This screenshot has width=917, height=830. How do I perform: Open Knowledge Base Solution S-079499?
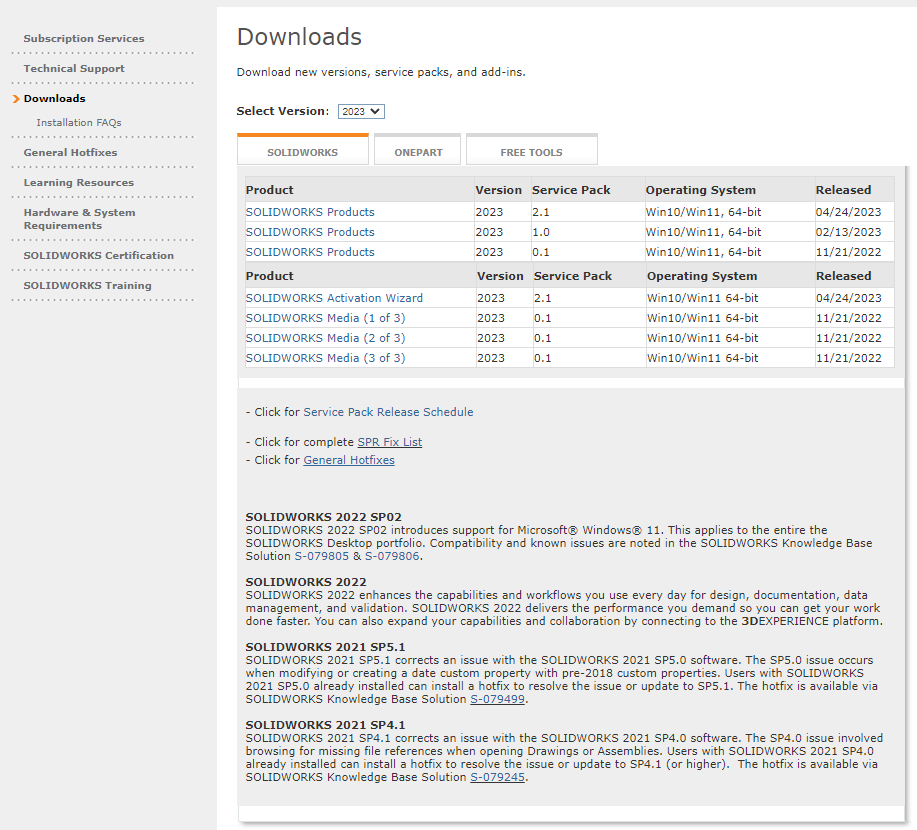(497, 699)
